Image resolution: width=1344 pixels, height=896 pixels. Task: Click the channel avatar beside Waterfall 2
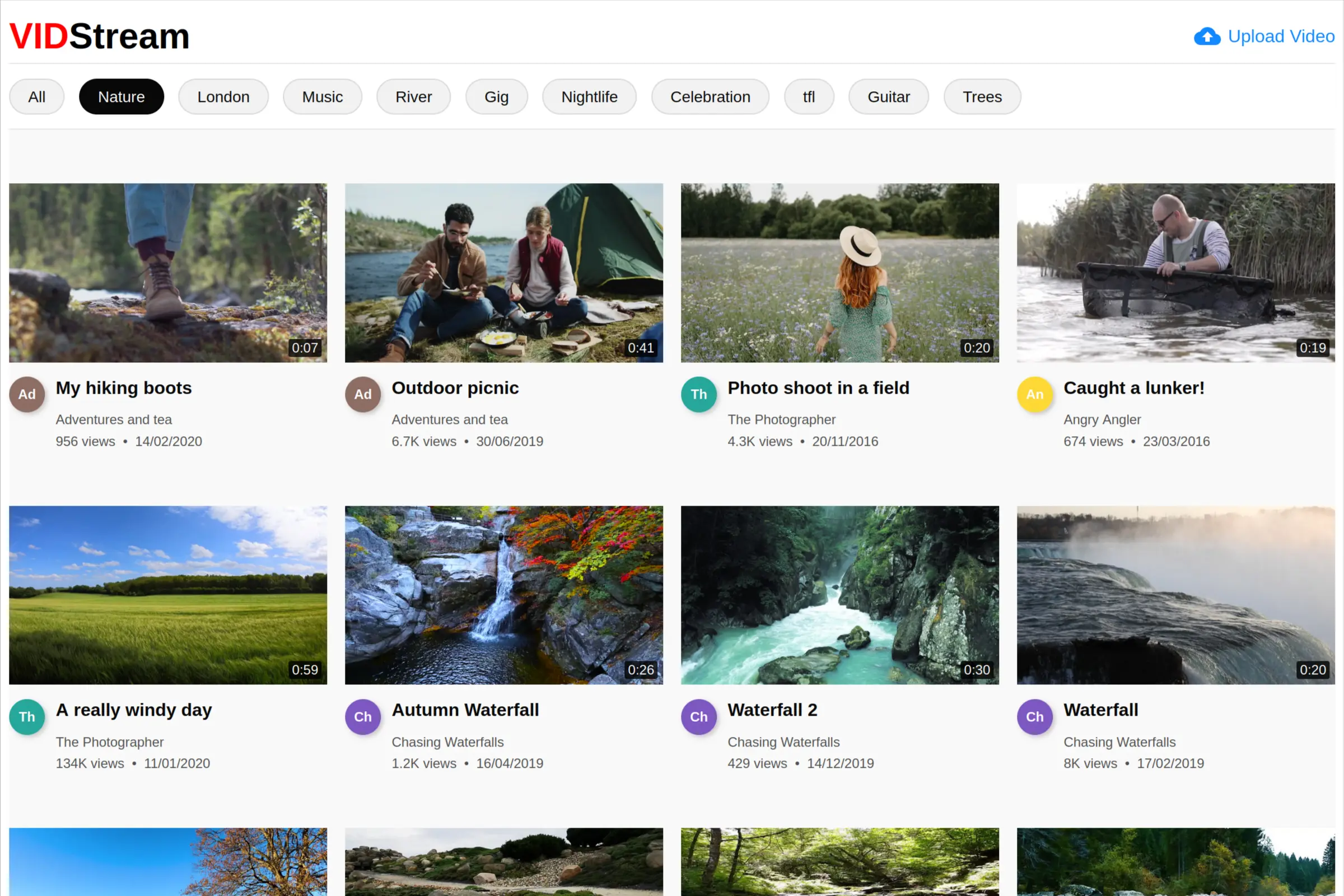point(698,717)
